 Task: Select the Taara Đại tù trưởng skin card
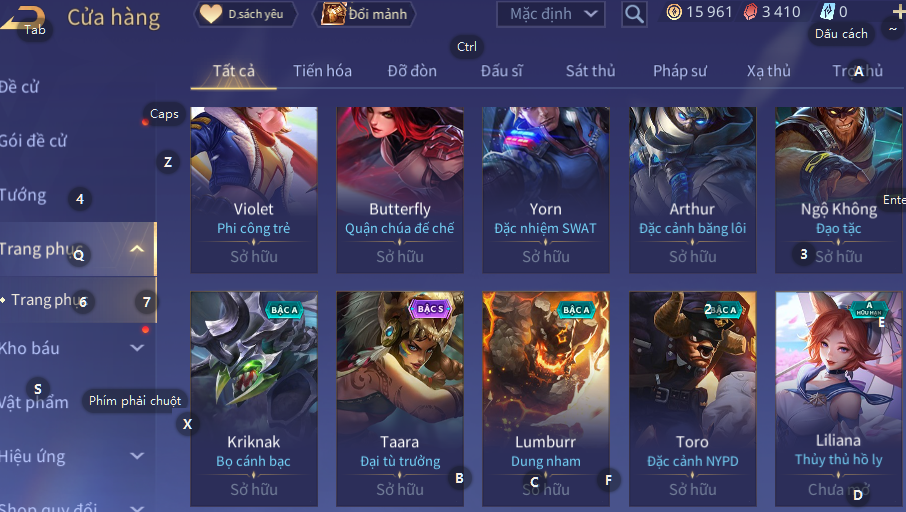click(x=400, y=399)
